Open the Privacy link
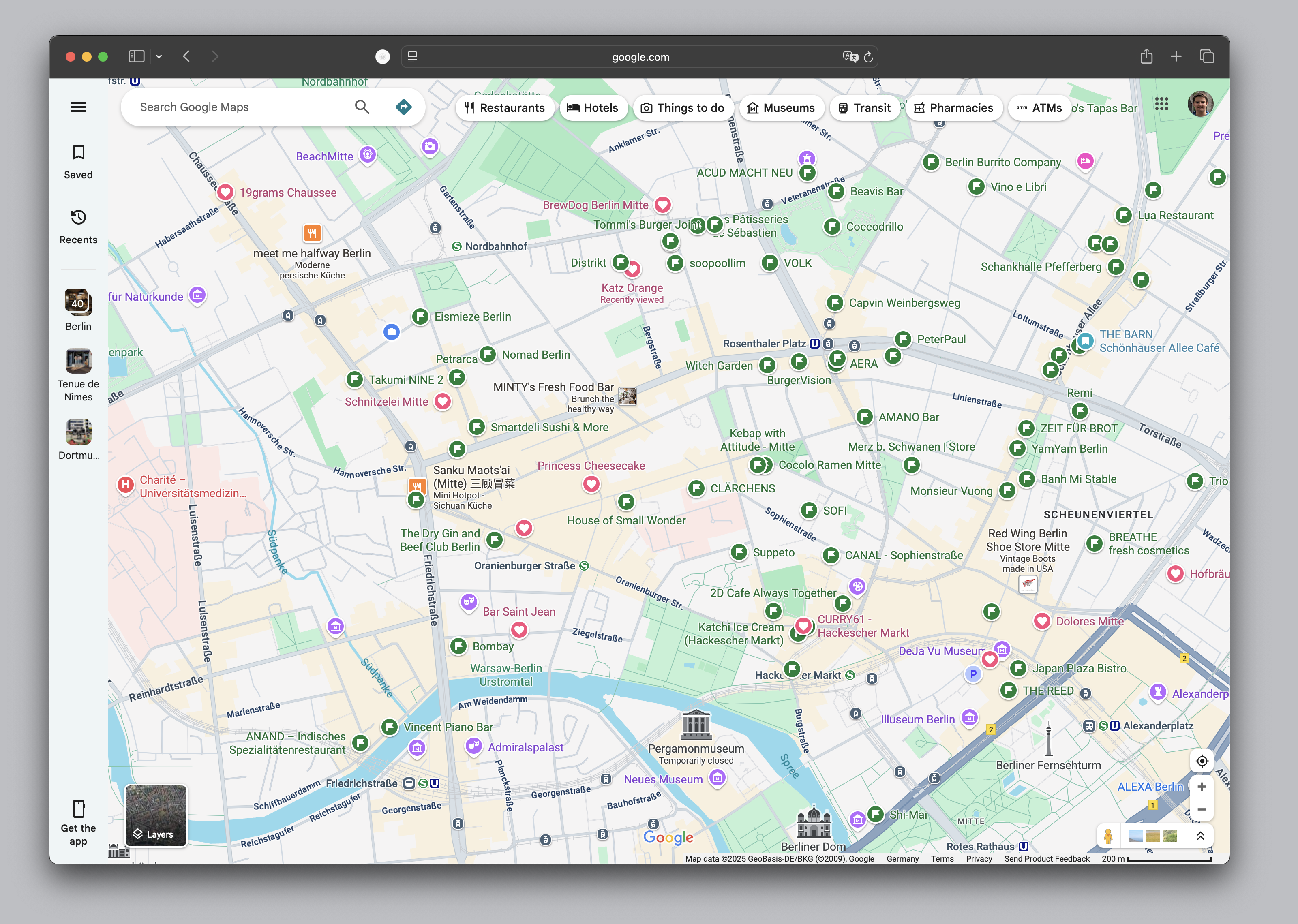1298x924 pixels. click(979, 859)
